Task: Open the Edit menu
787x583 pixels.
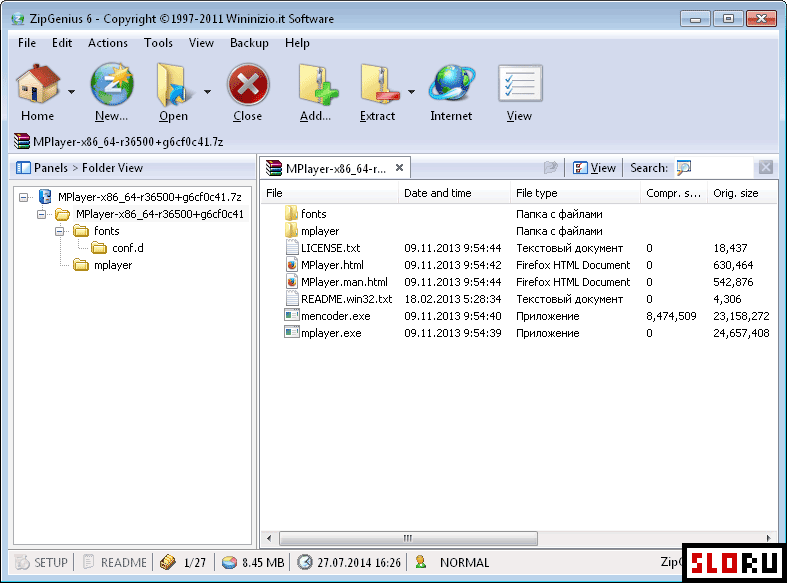Action: [x=62, y=43]
